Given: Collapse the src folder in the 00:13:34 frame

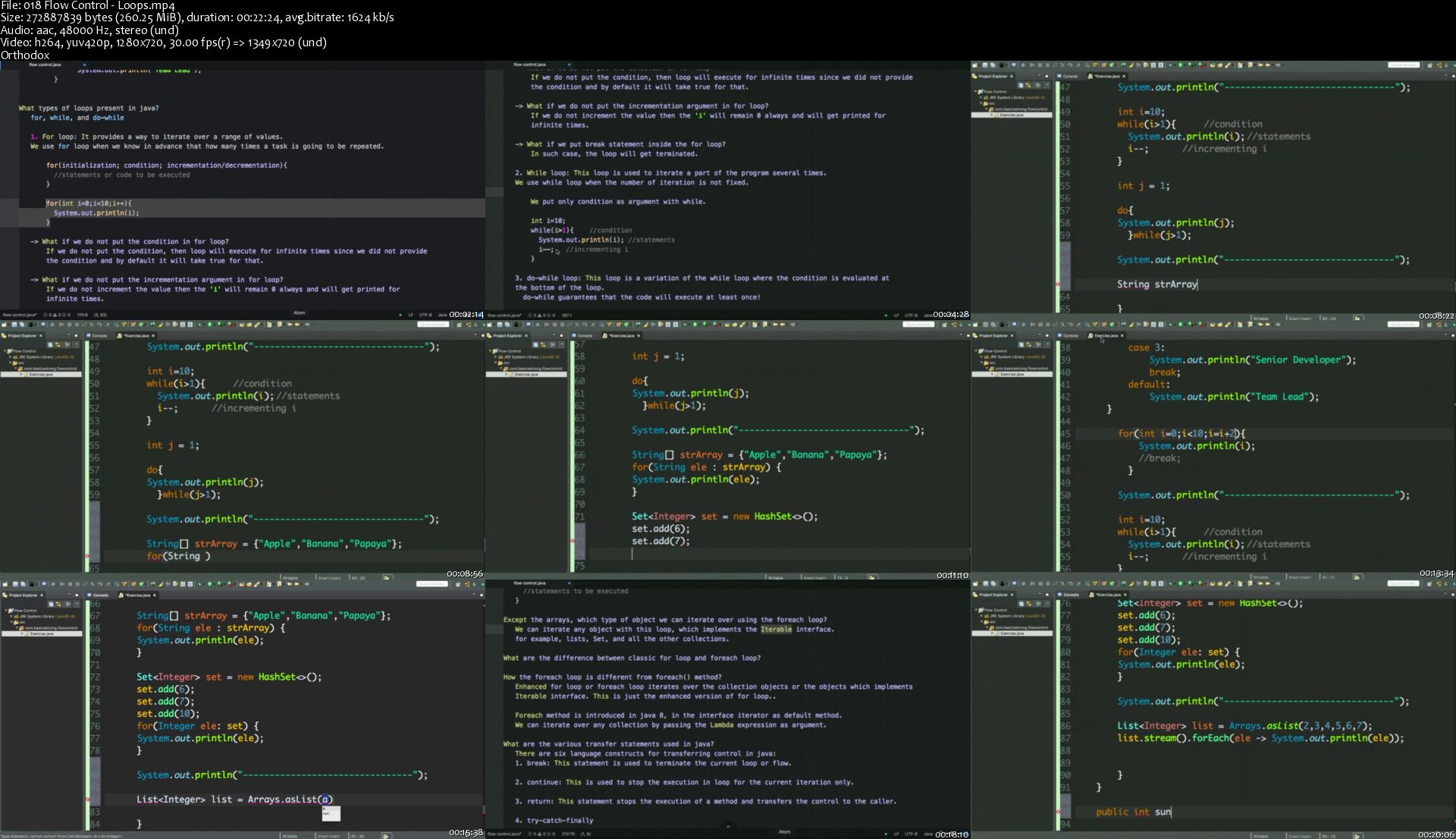Looking at the screenshot, I should point(981,363).
